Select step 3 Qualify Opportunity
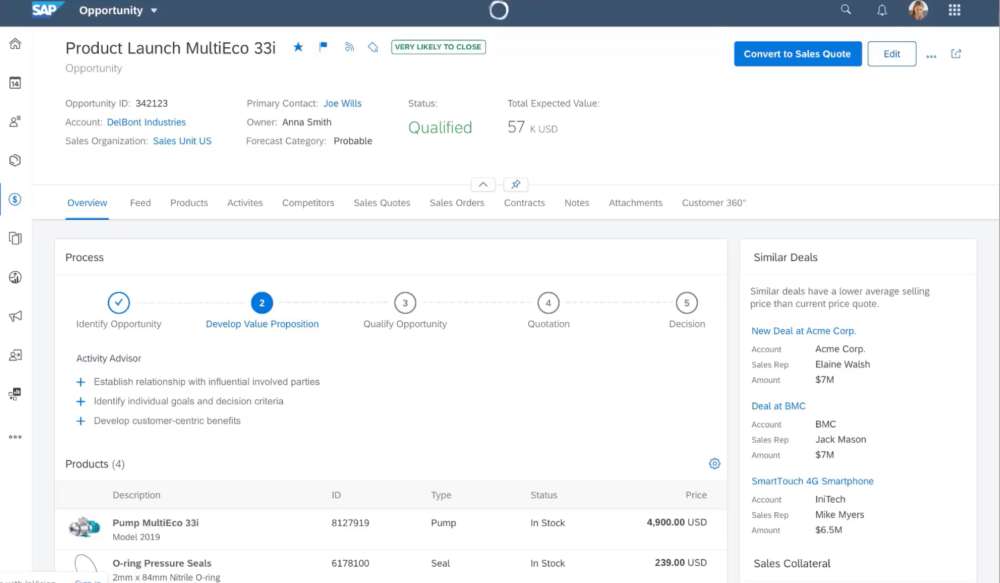The width and height of the screenshot is (1000, 583). pos(405,303)
